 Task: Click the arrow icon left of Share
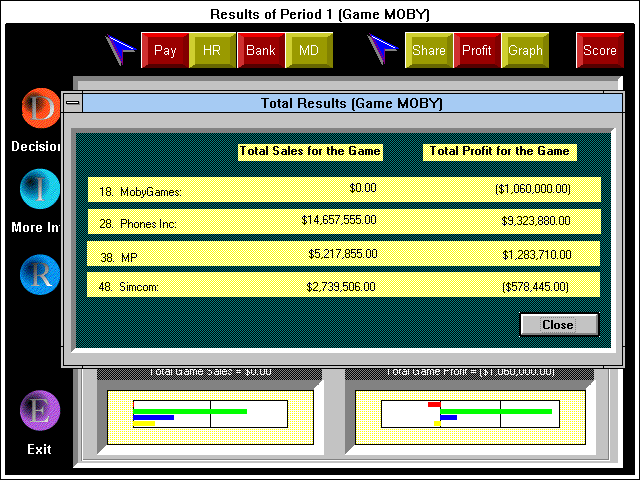click(382, 49)
